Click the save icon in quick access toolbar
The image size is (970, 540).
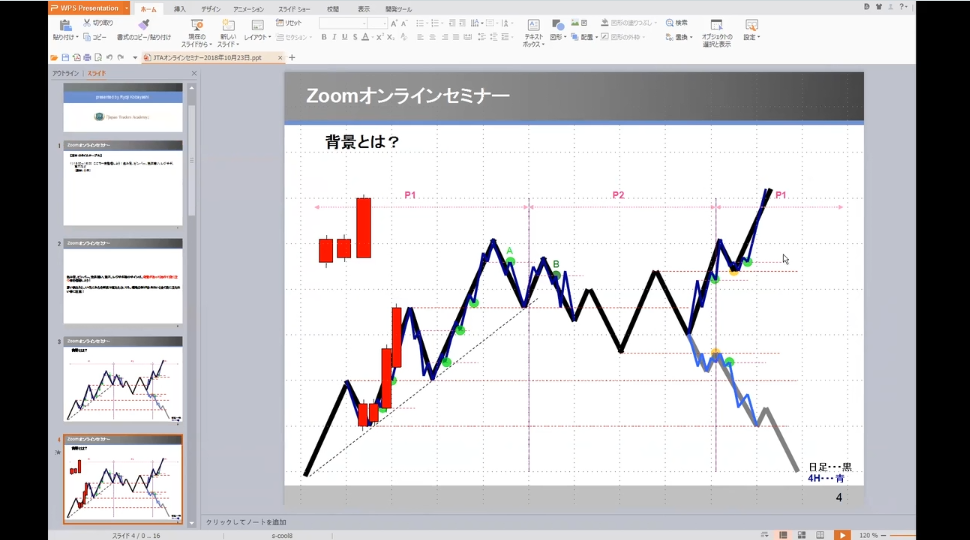point(65,57)
